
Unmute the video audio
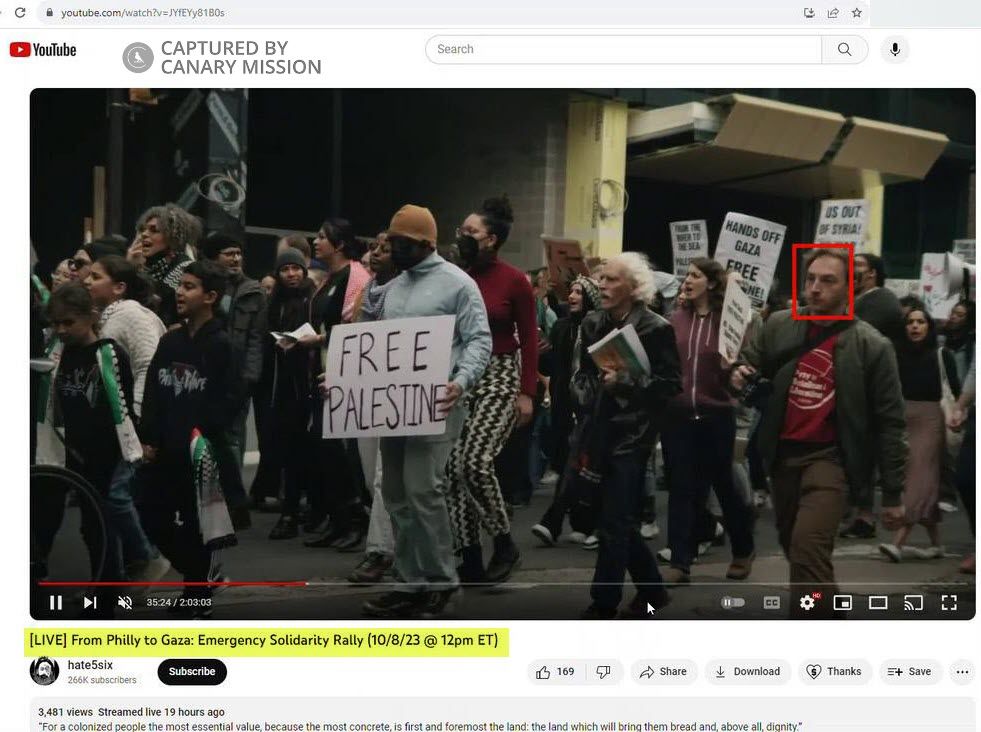pyautogui.click(x=124, y=602)
